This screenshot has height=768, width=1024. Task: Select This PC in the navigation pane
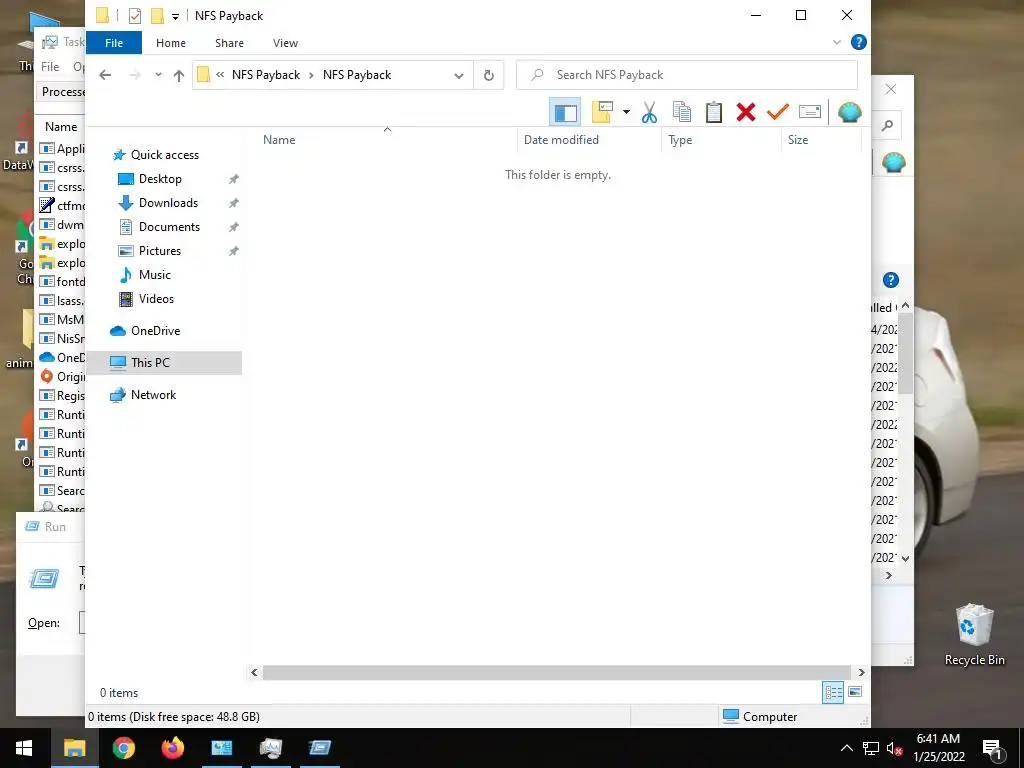point(164,362)
